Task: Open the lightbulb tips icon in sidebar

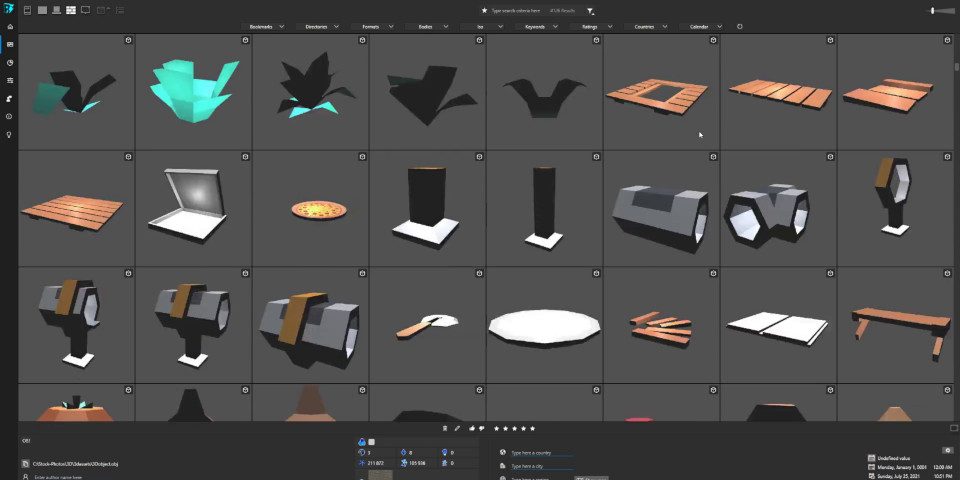Action: 9,134
